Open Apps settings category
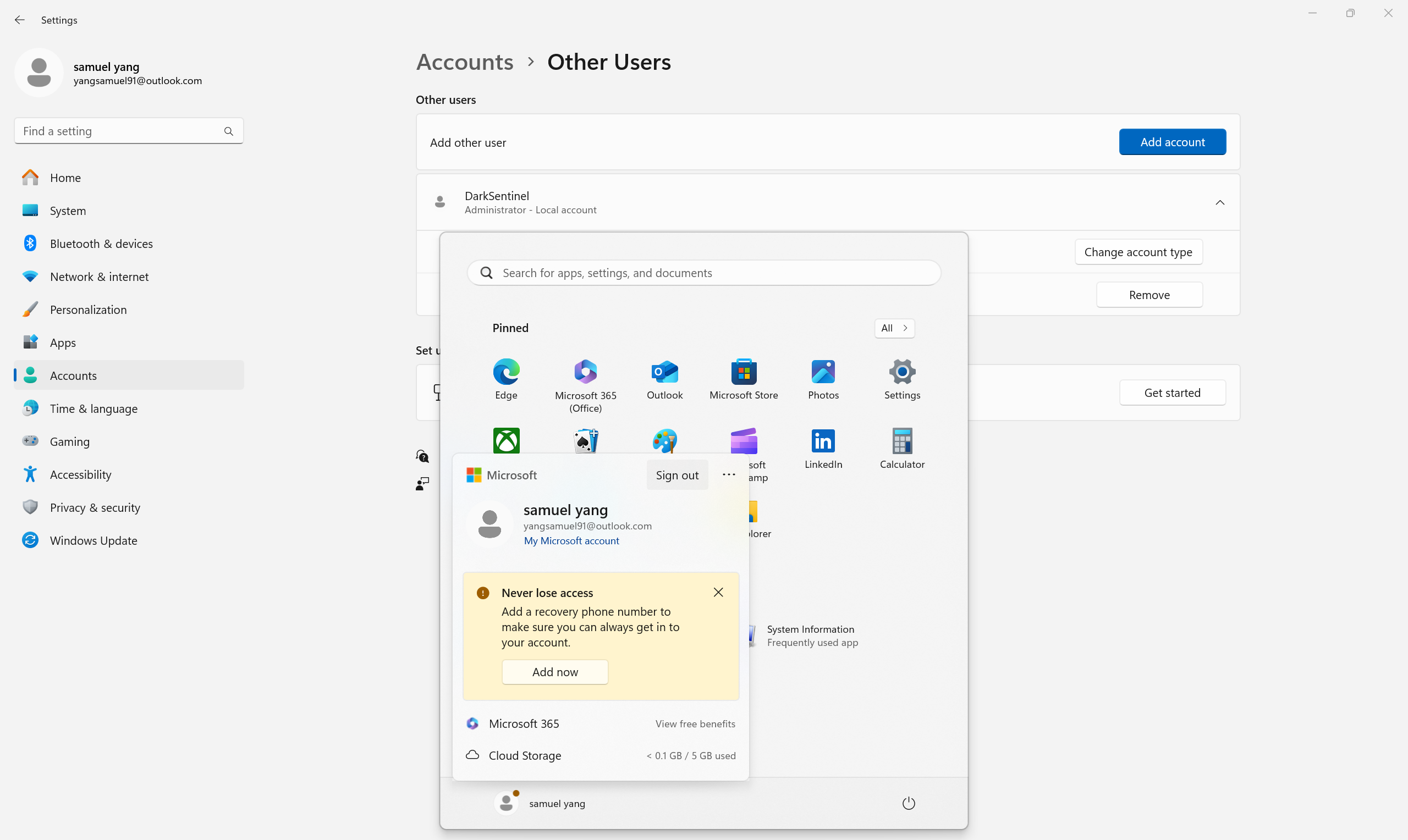The image size is (1408, 840). pyautogui.click(x=129, y=342)
